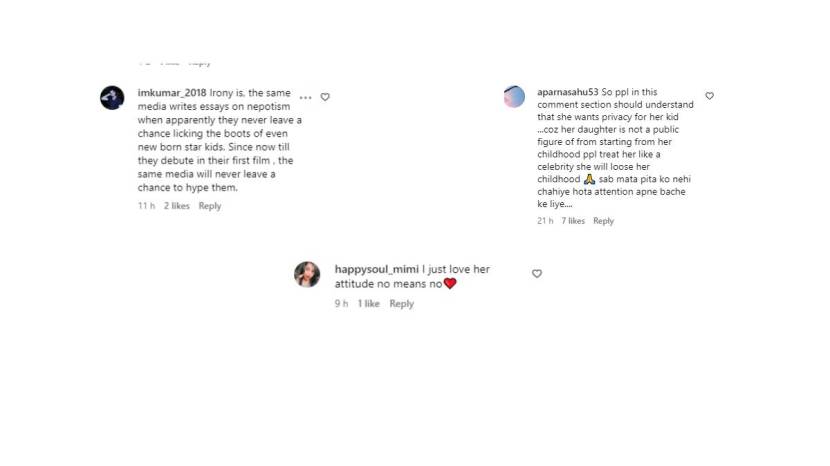Like happysoul_mimi's comment with the heart
The image size is (830, 466).
click(x=537, y=273)
